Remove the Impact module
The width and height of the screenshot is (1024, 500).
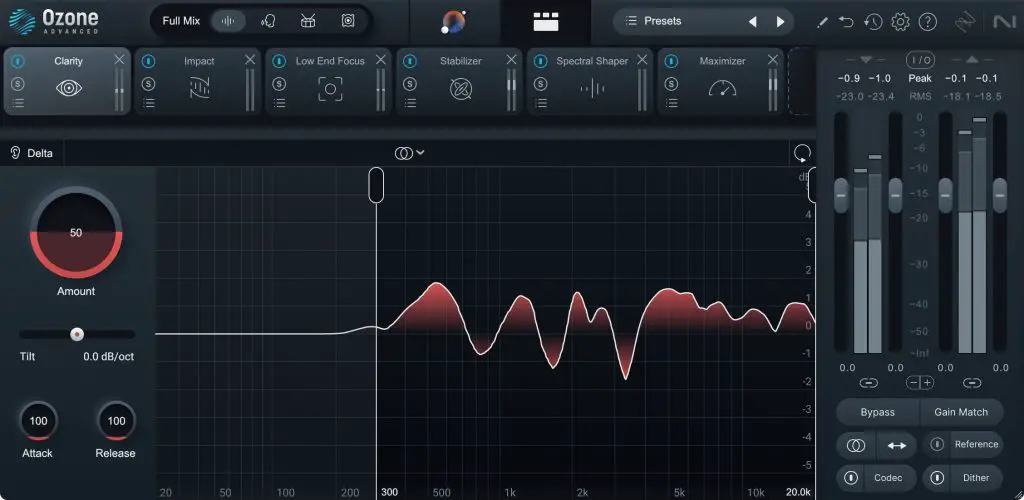coord(250,60)
